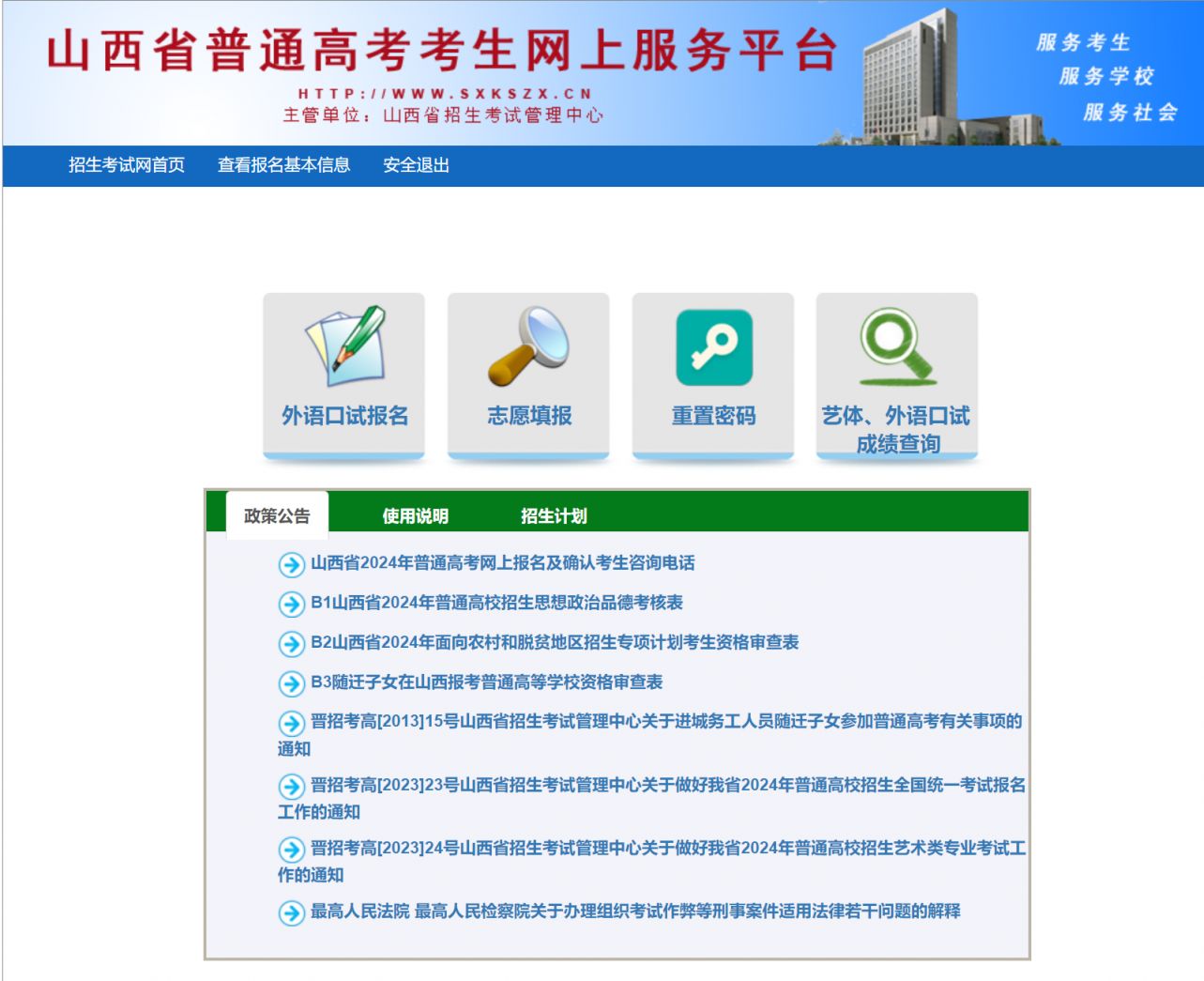This screenshot has width=1204, height=981.
Task: Click the arrow icon beside the B2 notice
Action: pos(291,643)
